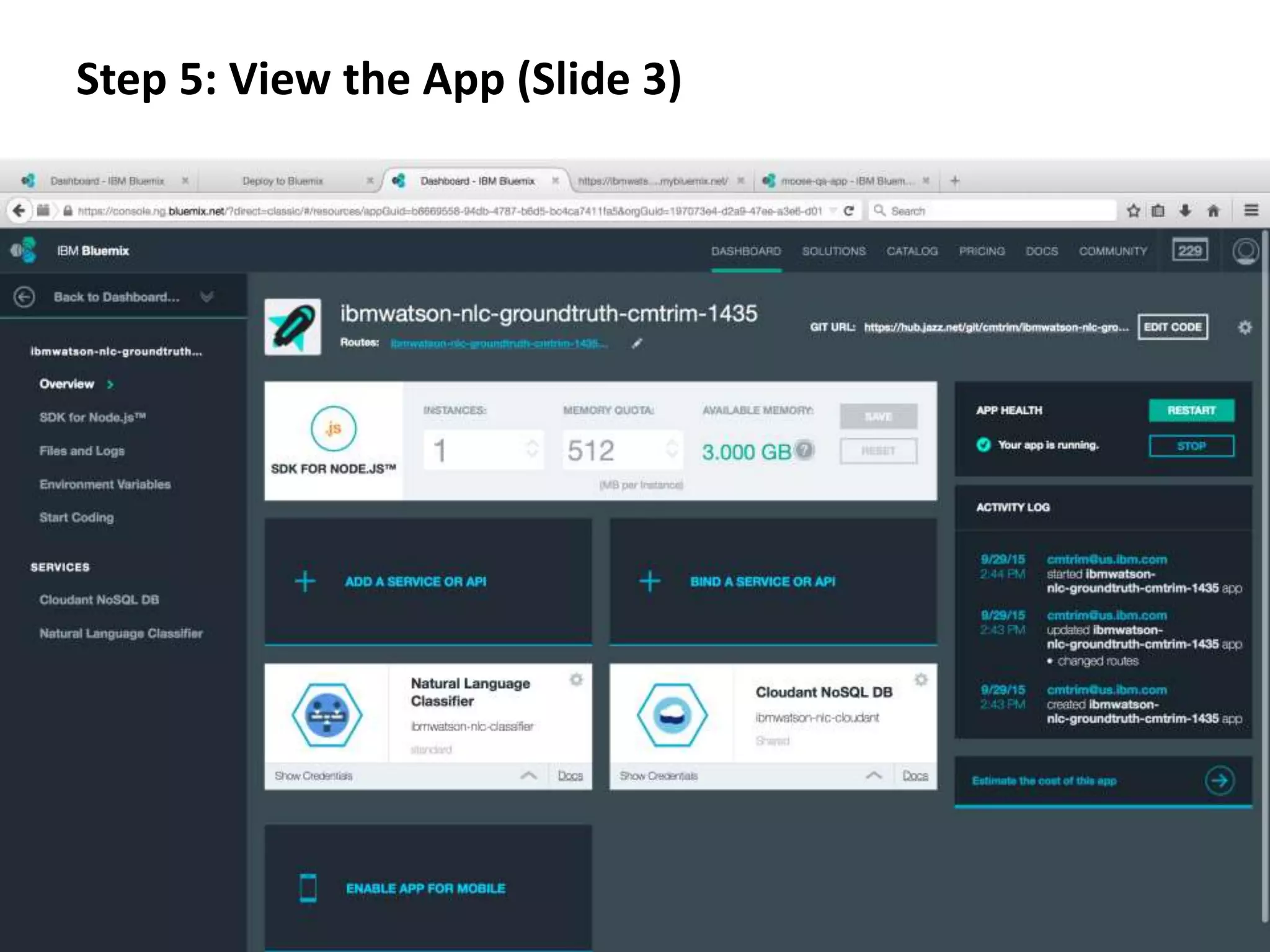This screenshot has height=952, width=1270.
Task: Open Files and Logs sidebar item
Action: click(x=82, y=451)
